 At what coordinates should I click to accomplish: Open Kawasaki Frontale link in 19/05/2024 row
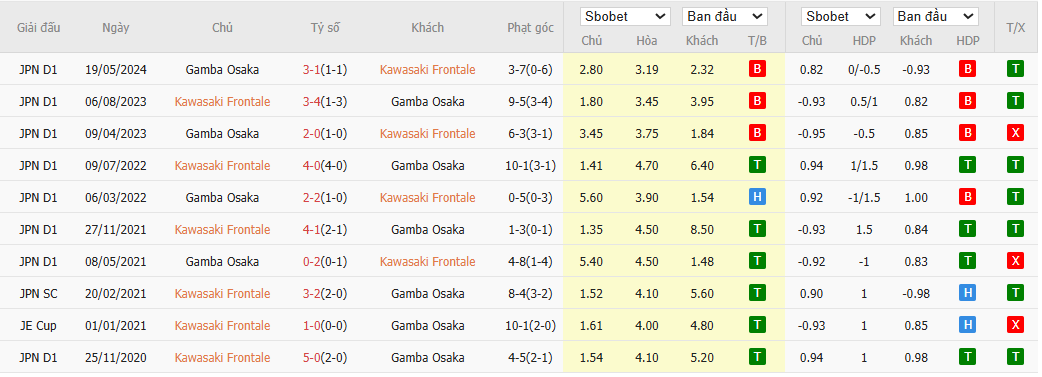428,70
